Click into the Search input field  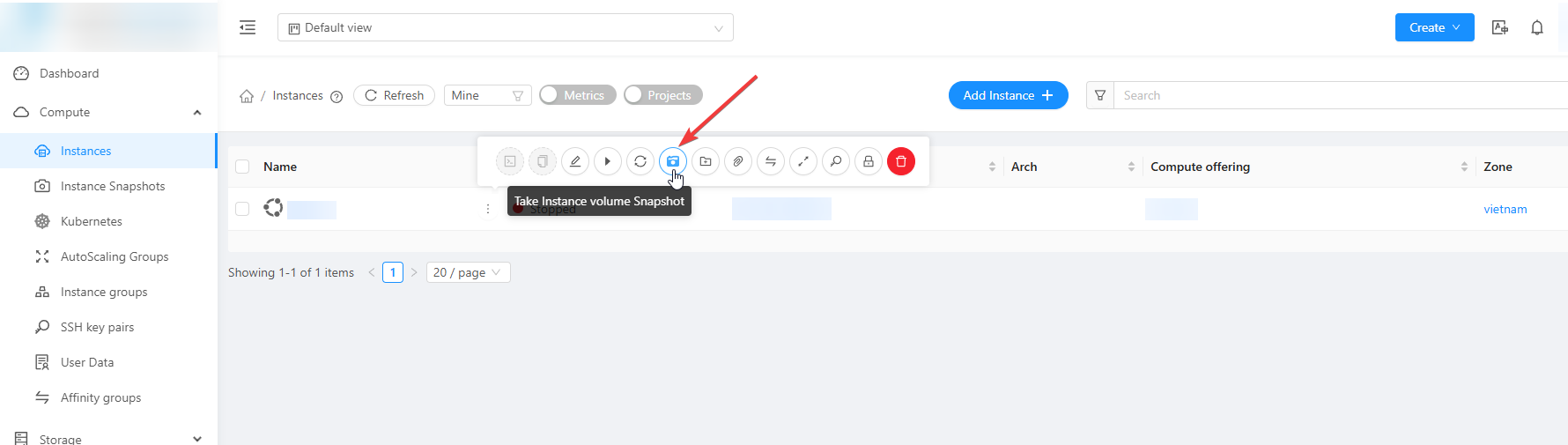(x=1339, y=95)
